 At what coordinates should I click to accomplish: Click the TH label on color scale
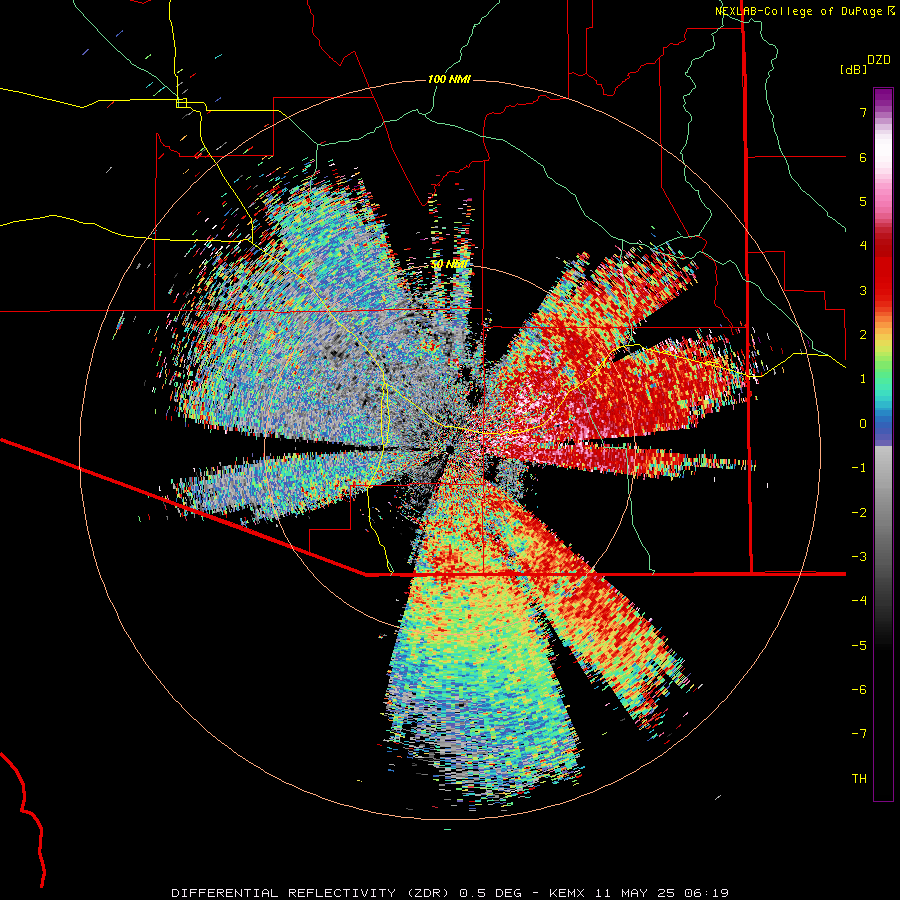coord(859,779)
